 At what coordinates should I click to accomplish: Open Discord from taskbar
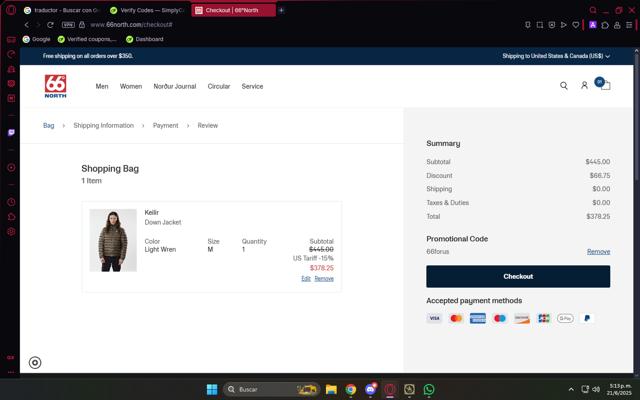click(371, 389)
